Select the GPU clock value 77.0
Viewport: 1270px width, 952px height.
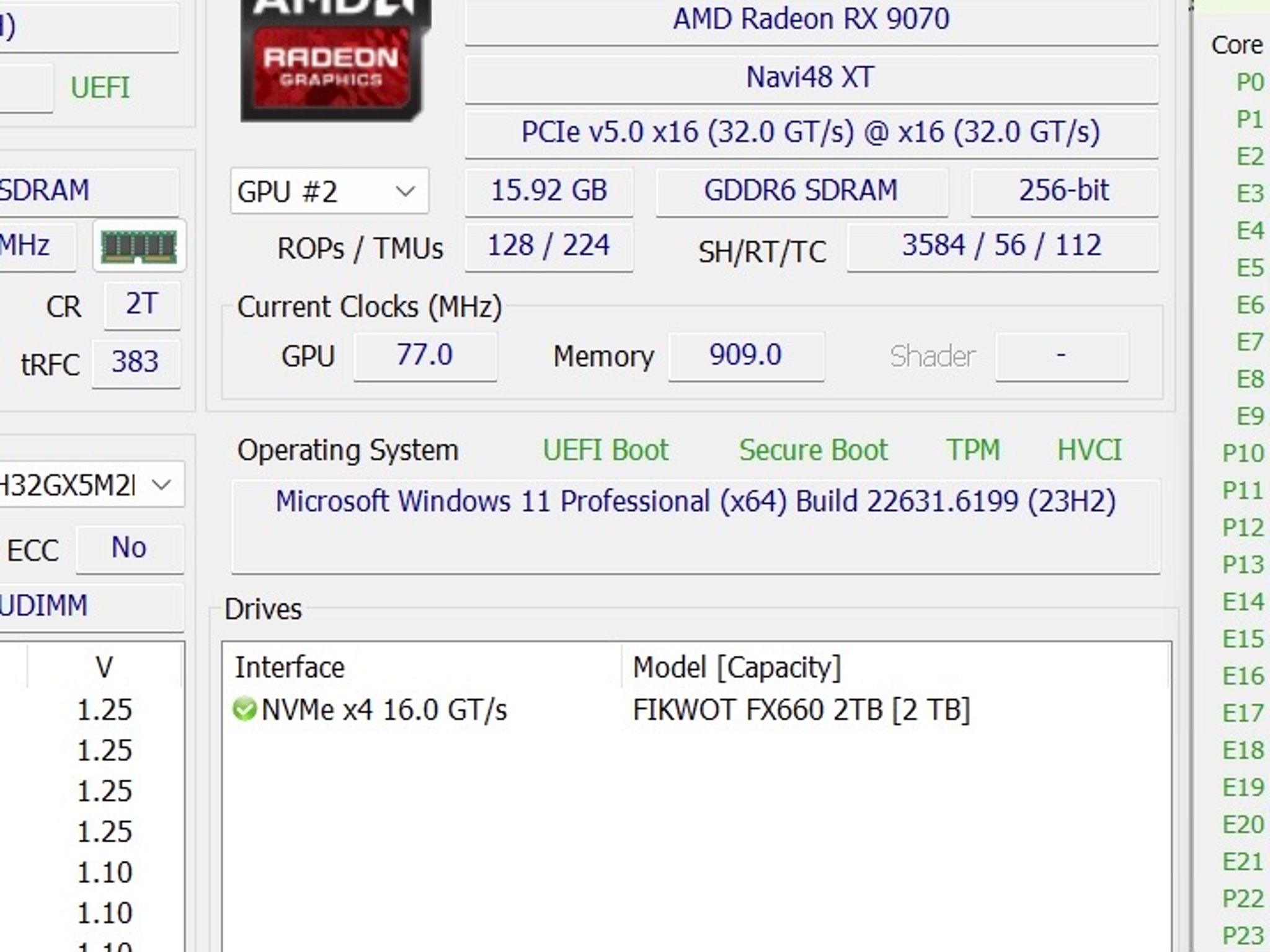click(425, 356)
